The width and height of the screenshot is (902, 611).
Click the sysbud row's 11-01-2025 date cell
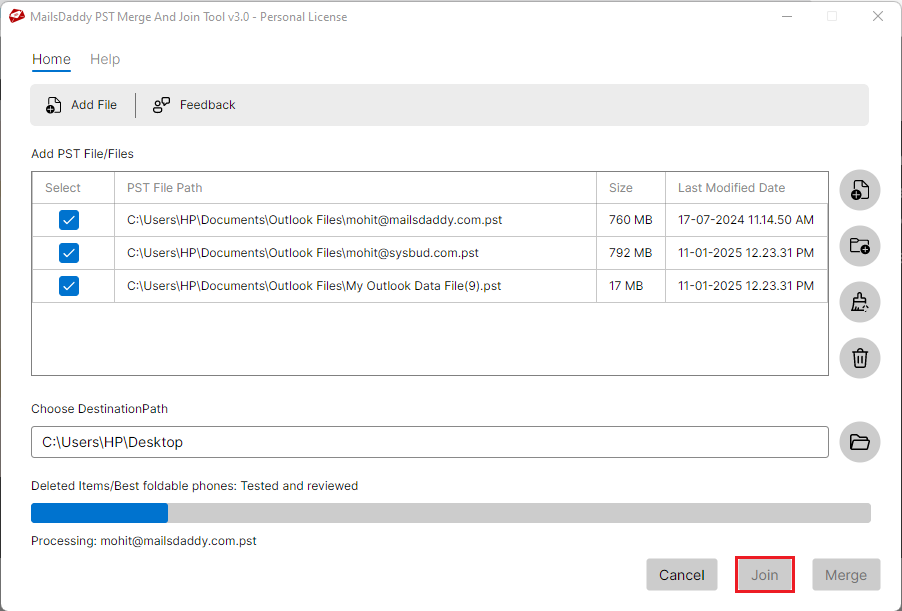pyautogui.click(x=747, y=253)
